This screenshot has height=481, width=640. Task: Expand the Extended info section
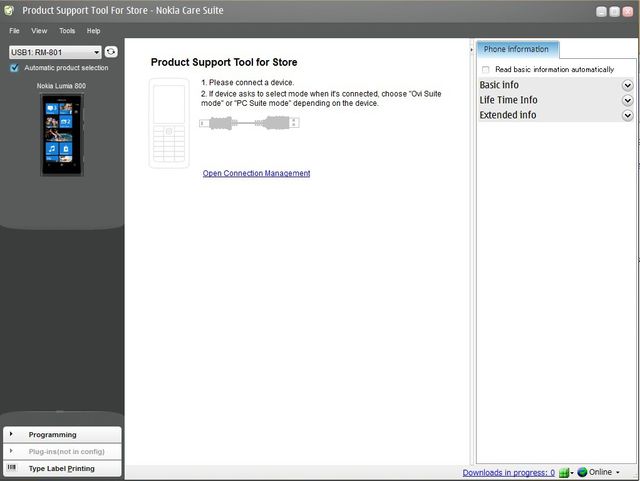pyautogui.click(x=627, y=115)
